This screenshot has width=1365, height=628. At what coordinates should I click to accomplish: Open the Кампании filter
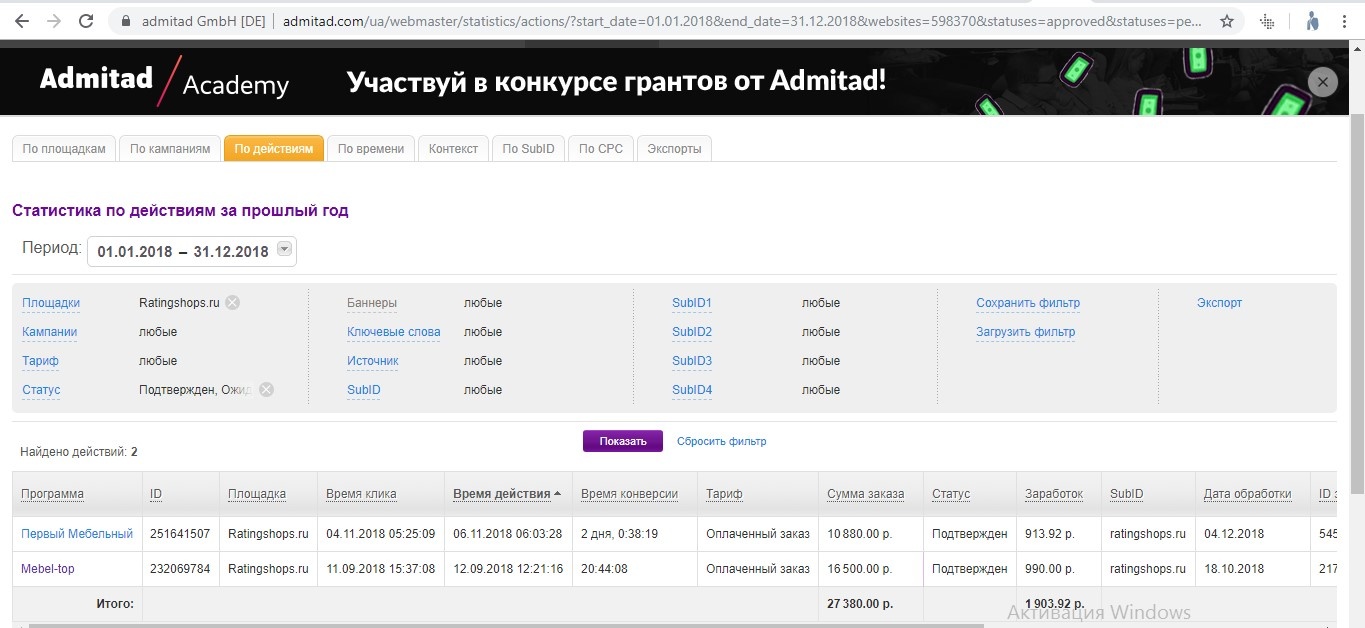(50, 332)
